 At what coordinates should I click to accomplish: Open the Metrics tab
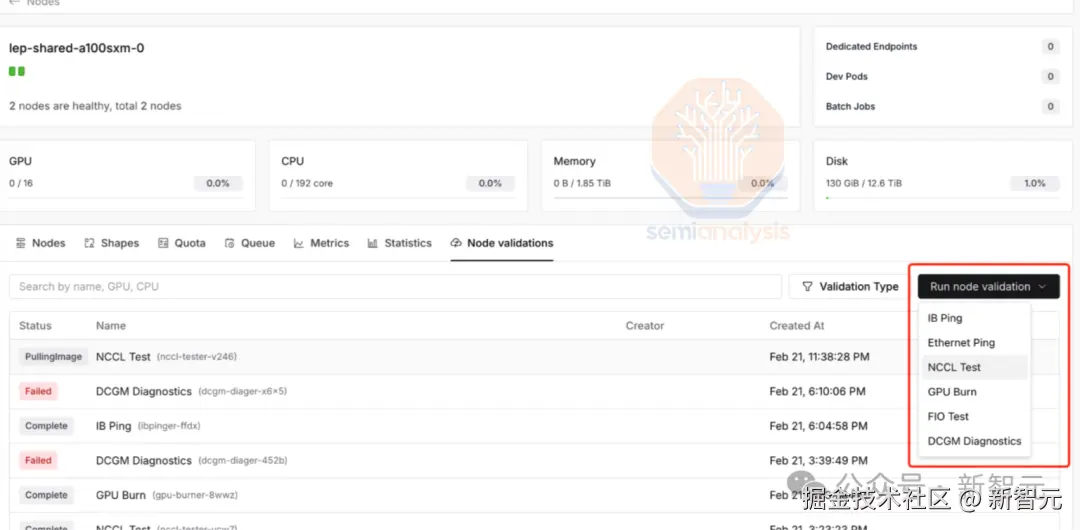point(321,243)
